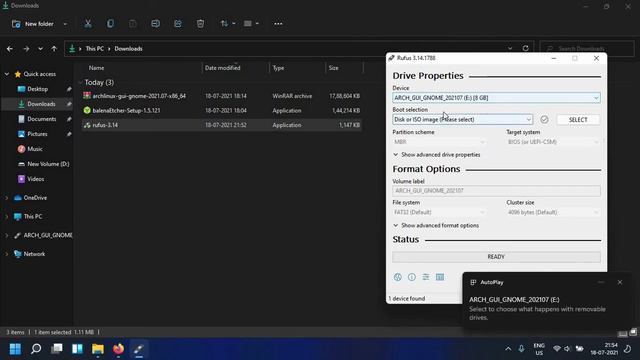
Task: Collapse the Today (3) group
Action: 81,82
